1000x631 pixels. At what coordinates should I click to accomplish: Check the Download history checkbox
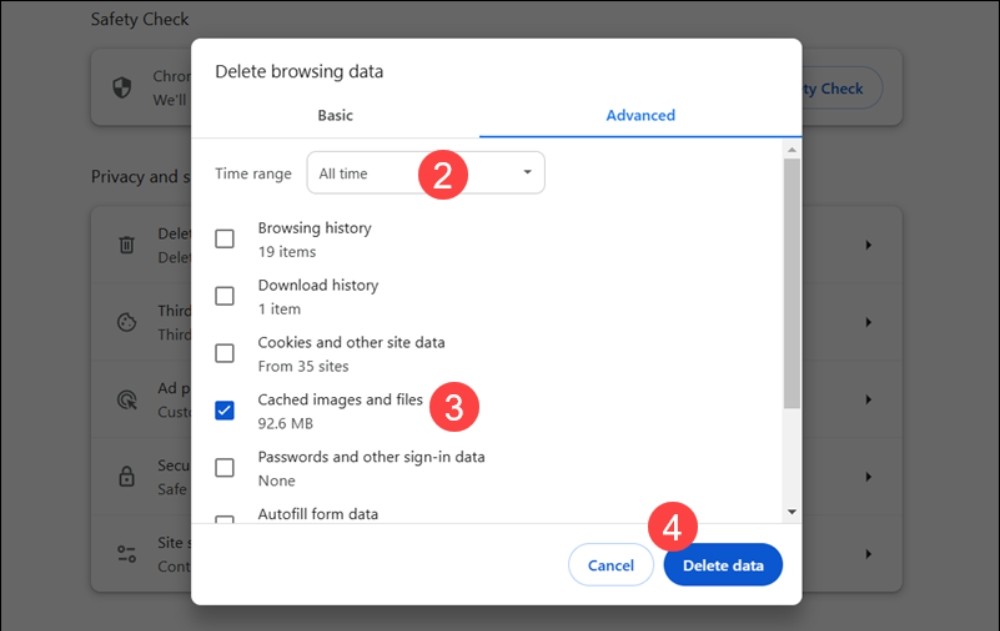click(x=224, y=296)
